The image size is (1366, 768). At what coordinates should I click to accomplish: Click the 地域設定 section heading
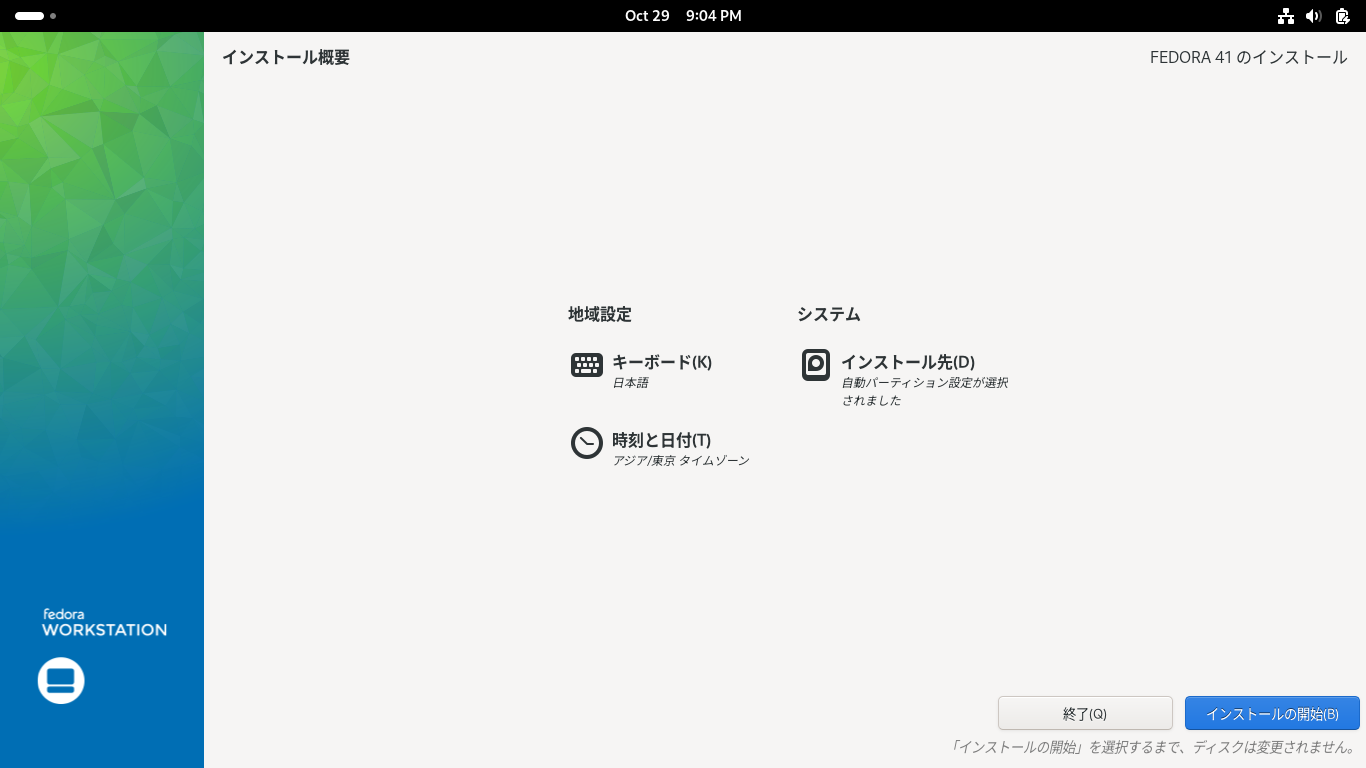tap(600, 314)
